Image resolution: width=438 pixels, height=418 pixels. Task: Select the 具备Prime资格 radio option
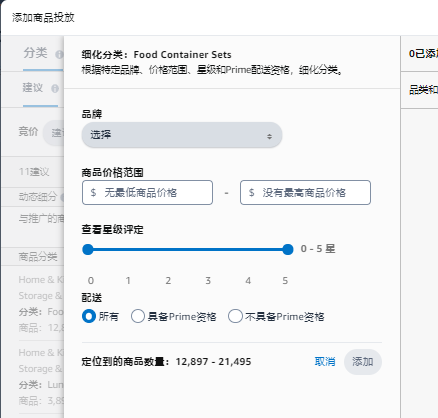pos(138,316)
